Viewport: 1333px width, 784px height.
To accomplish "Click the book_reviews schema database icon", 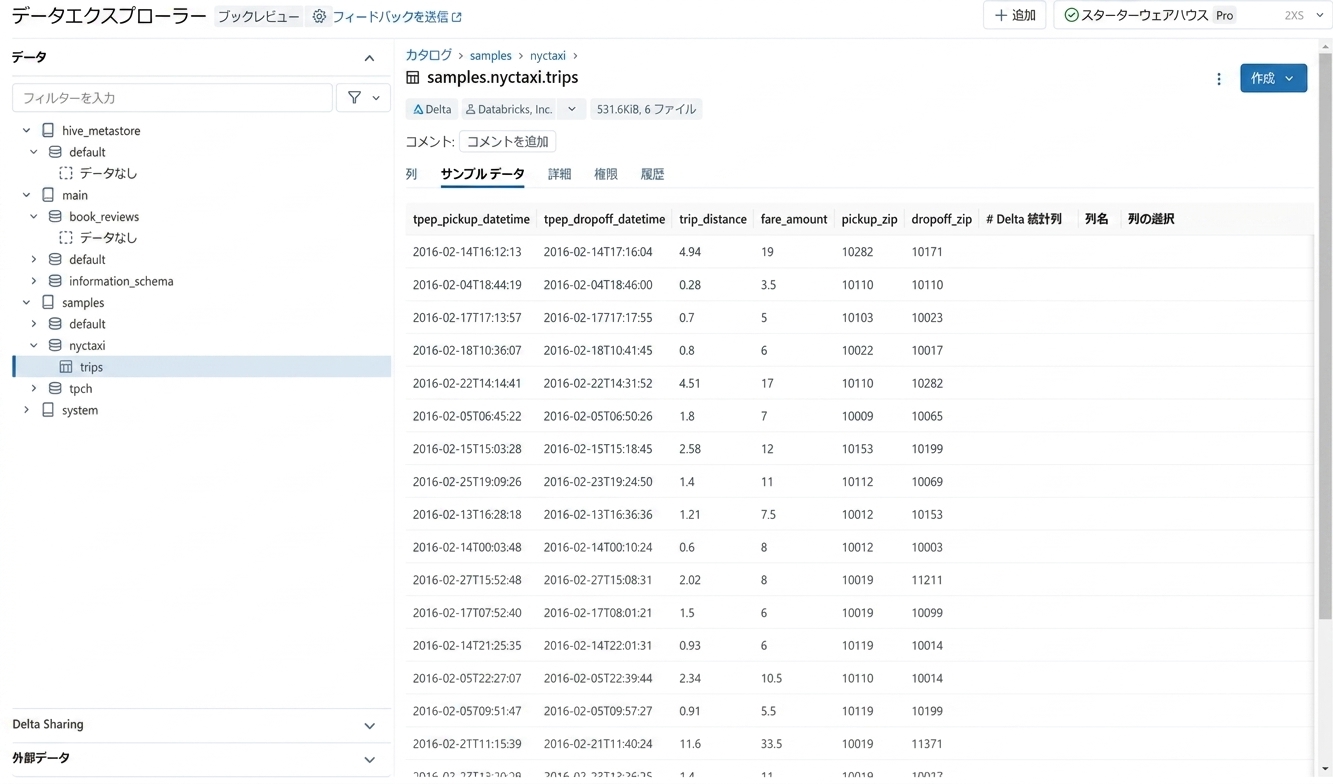I will click(x=55, y=217).
